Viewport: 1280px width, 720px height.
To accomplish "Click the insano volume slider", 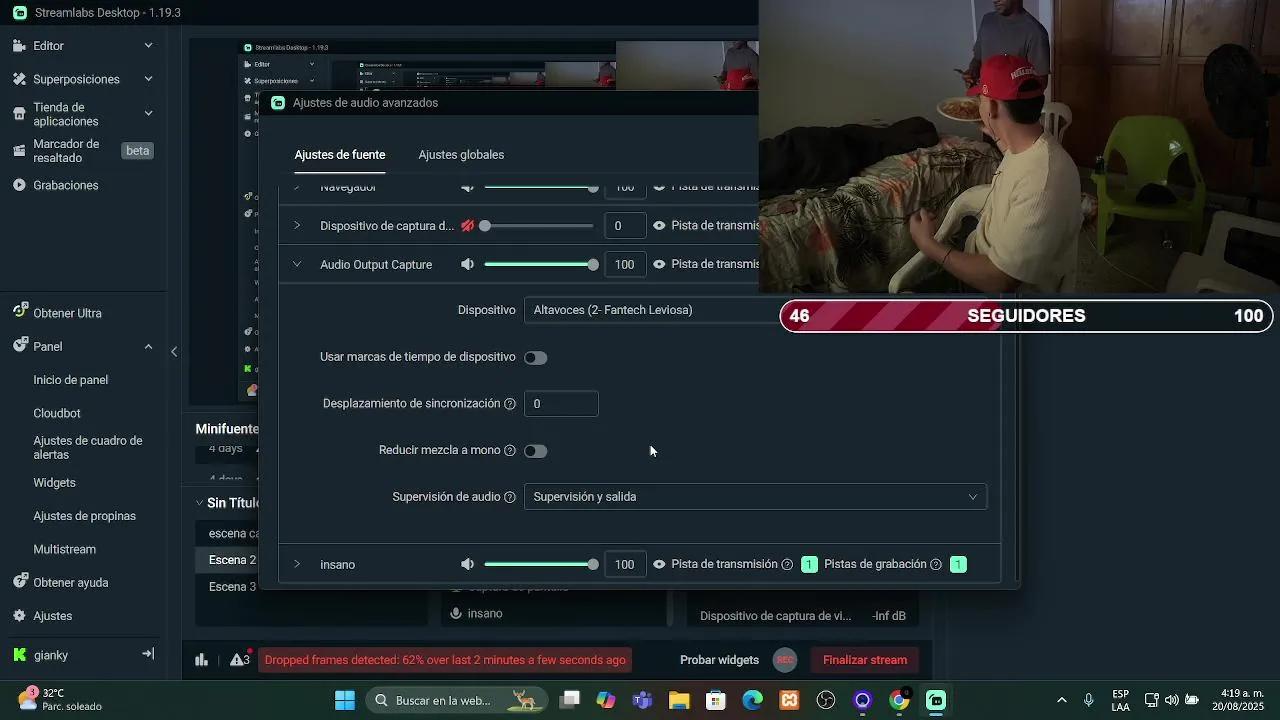I will 541,565.
